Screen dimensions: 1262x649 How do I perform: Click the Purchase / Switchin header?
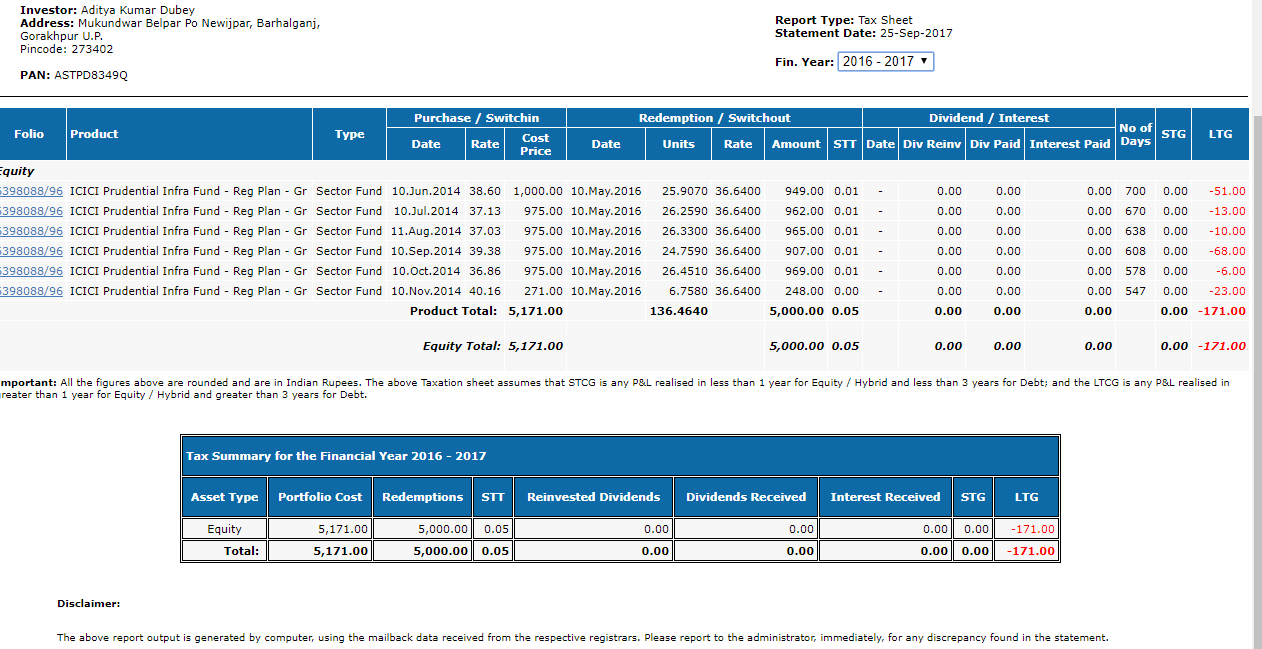tap(476, 118)
